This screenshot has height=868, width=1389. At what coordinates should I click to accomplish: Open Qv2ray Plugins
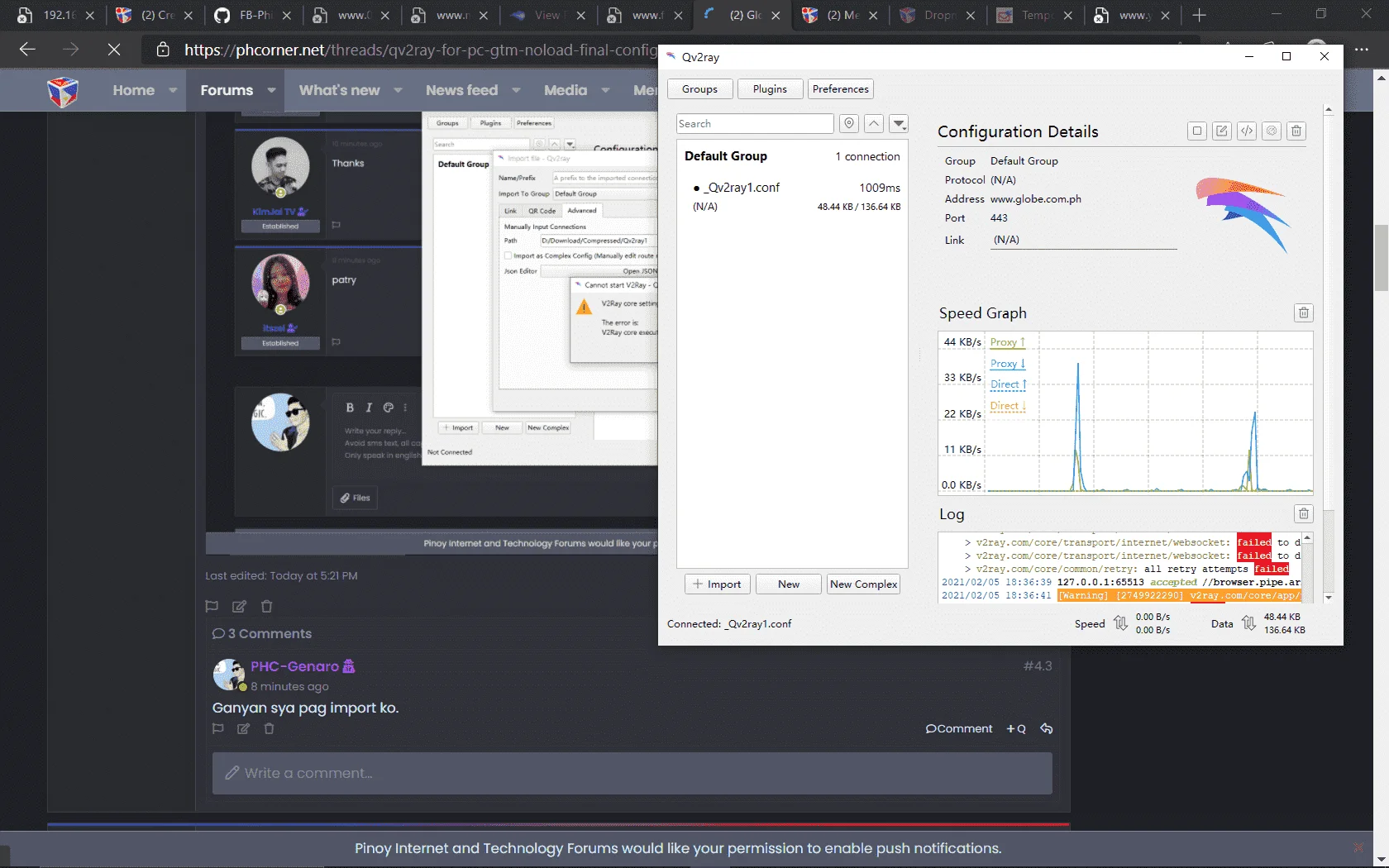coord(770,88)
